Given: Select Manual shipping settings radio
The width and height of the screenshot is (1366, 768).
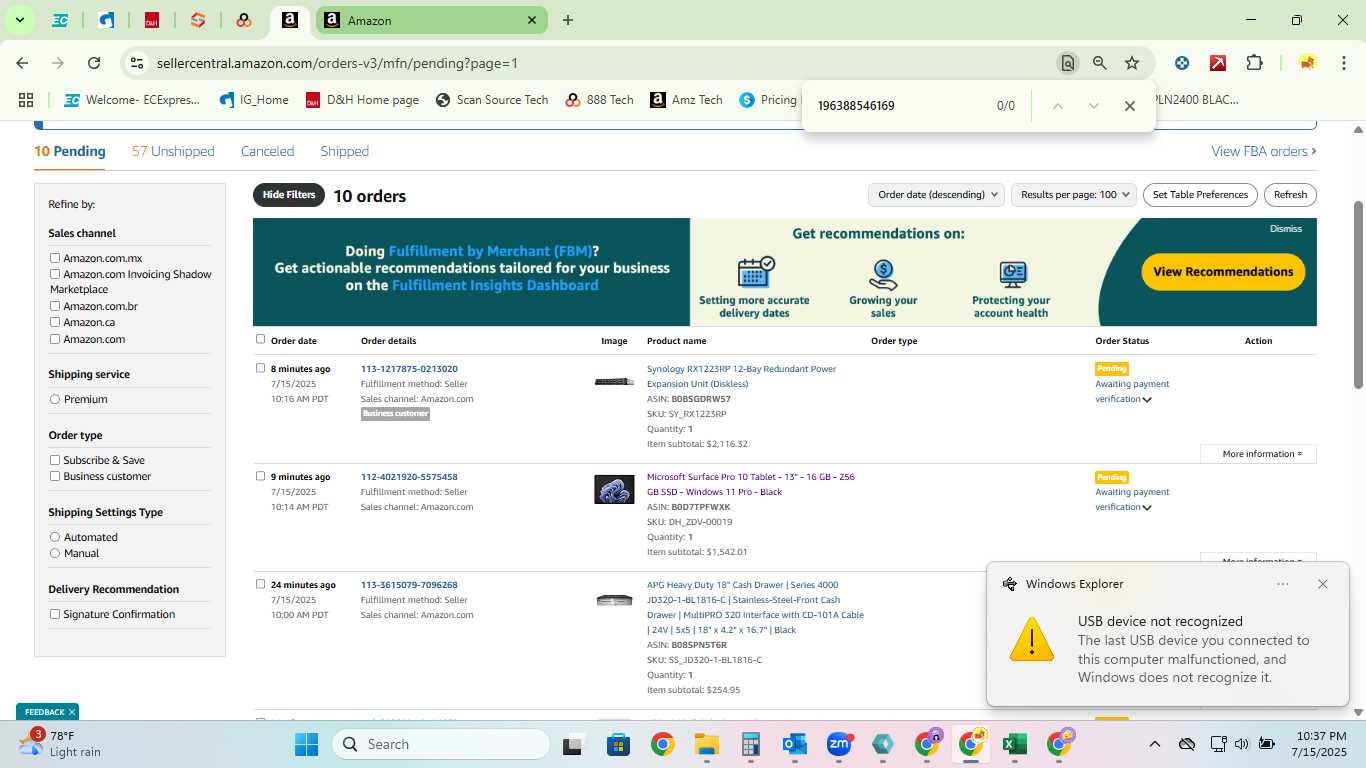Looking at the screenshot, I should click(x=55, y=553).
